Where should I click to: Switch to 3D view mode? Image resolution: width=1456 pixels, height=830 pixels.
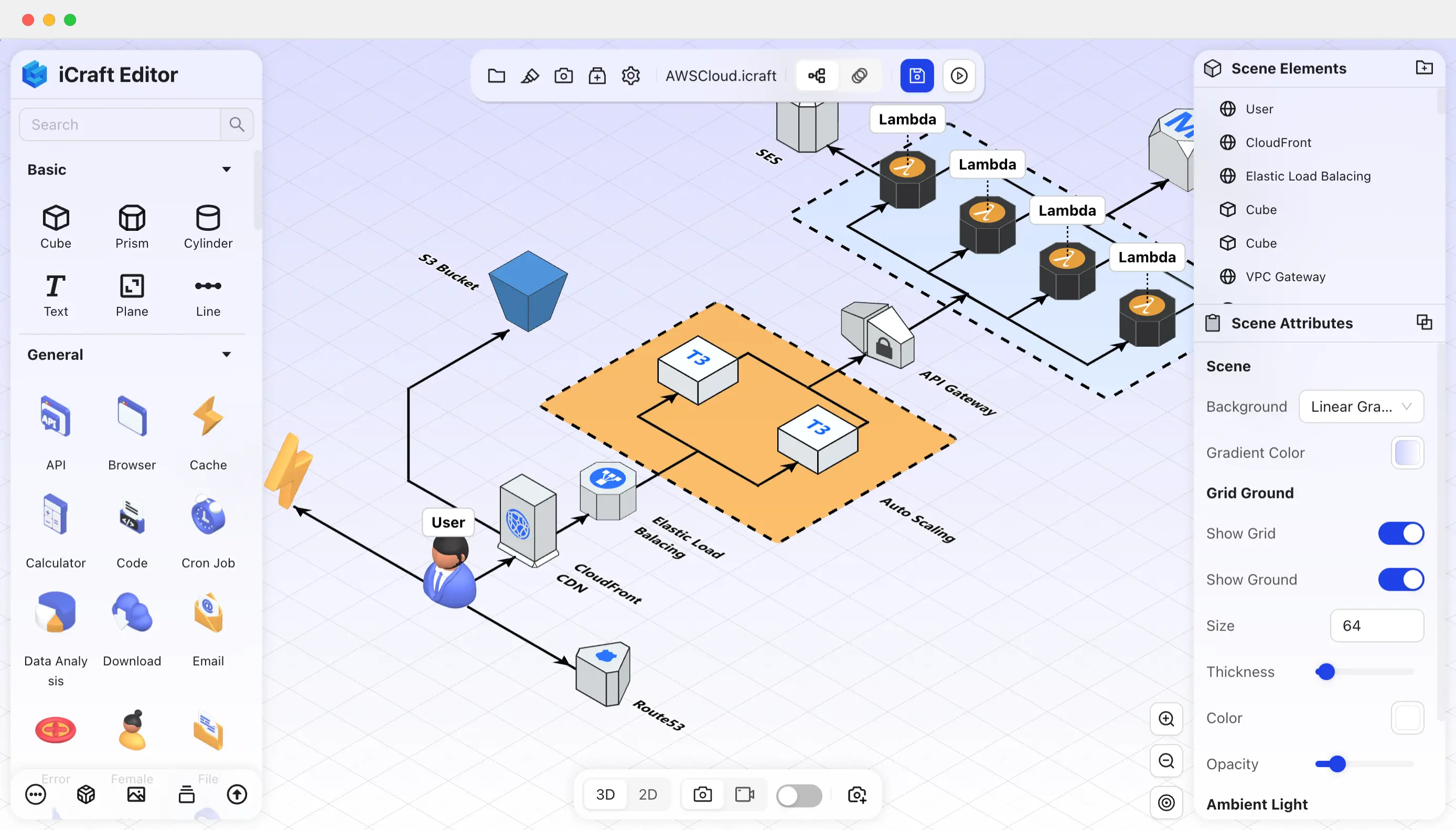(x=605, y=795)
